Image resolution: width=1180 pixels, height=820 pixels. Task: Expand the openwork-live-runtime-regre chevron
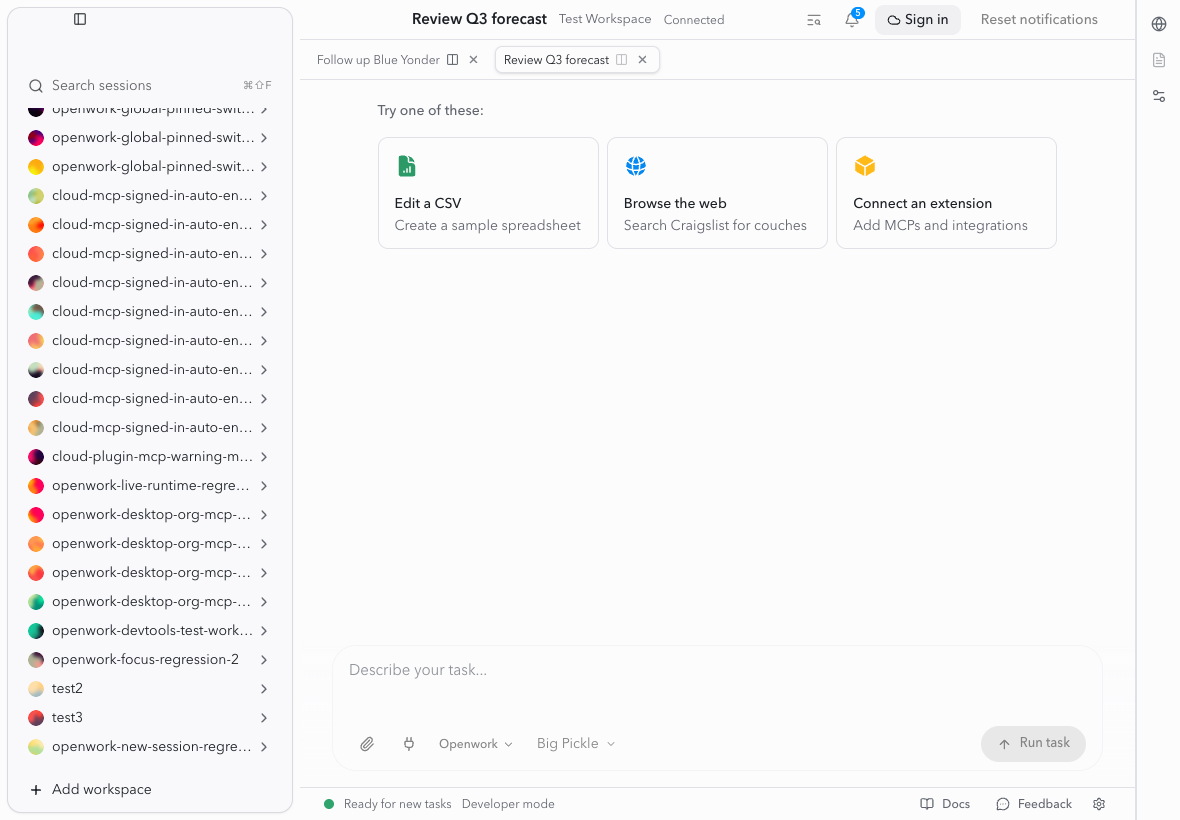click(x=264, y=486)
